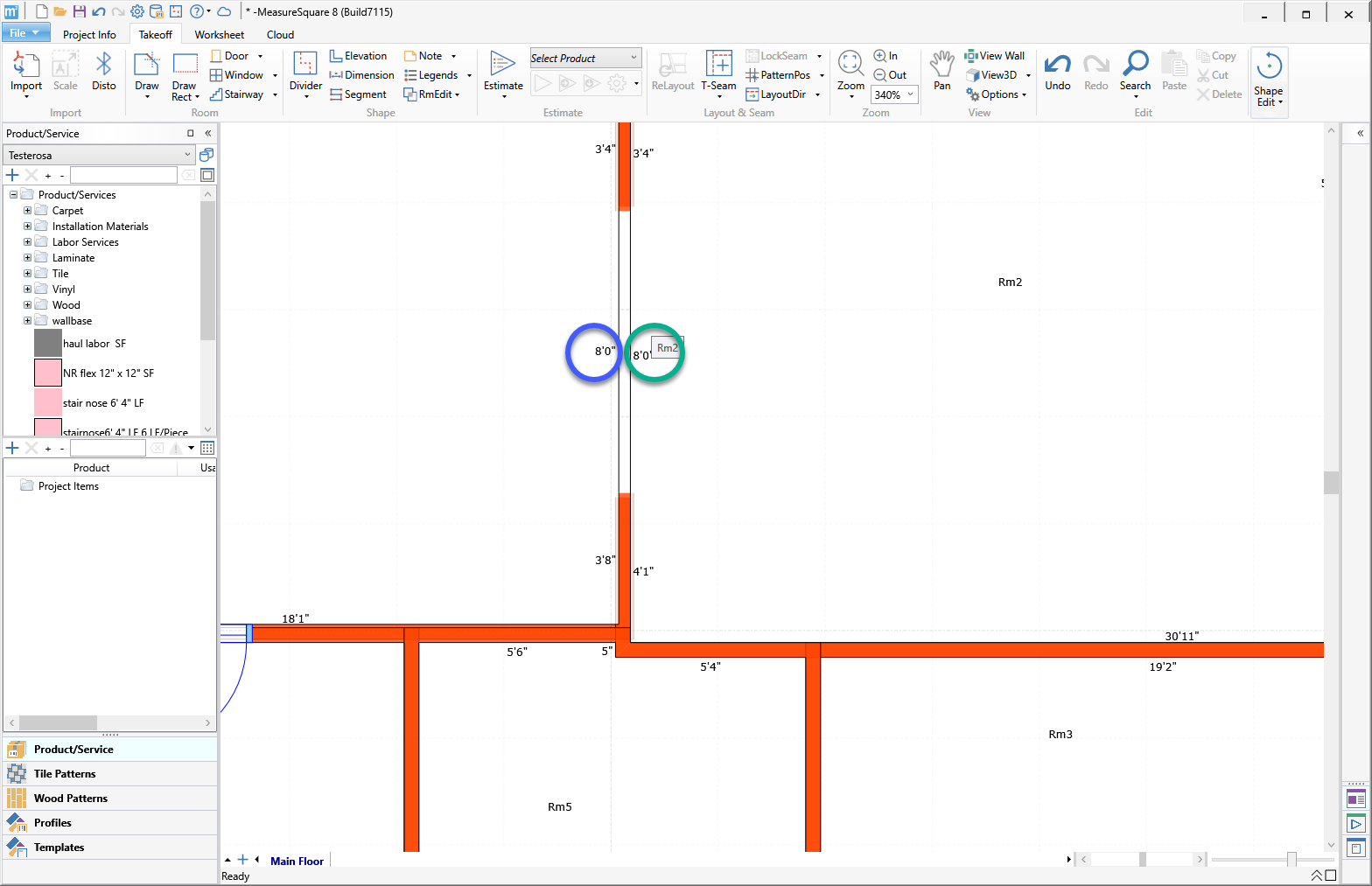Expand the right side panel chevron
Screen dimensions: 1372x886
(x=1360, y=134)
